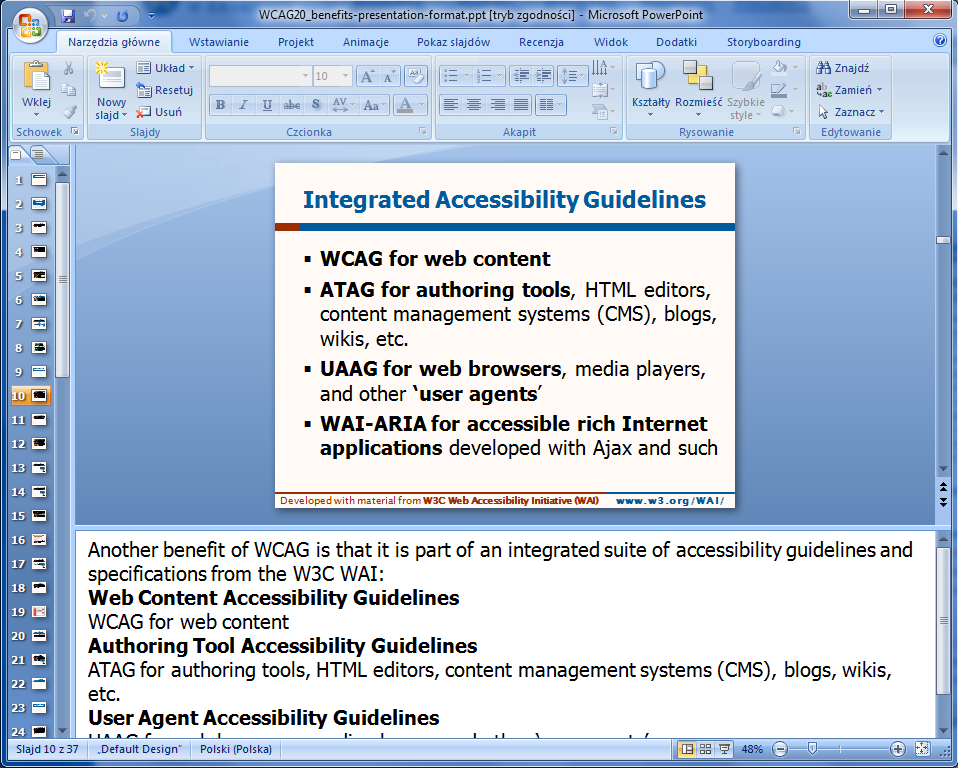The width and height of the screenshot is (958, 768).
Task: Align text right
Action: [497, 105]
